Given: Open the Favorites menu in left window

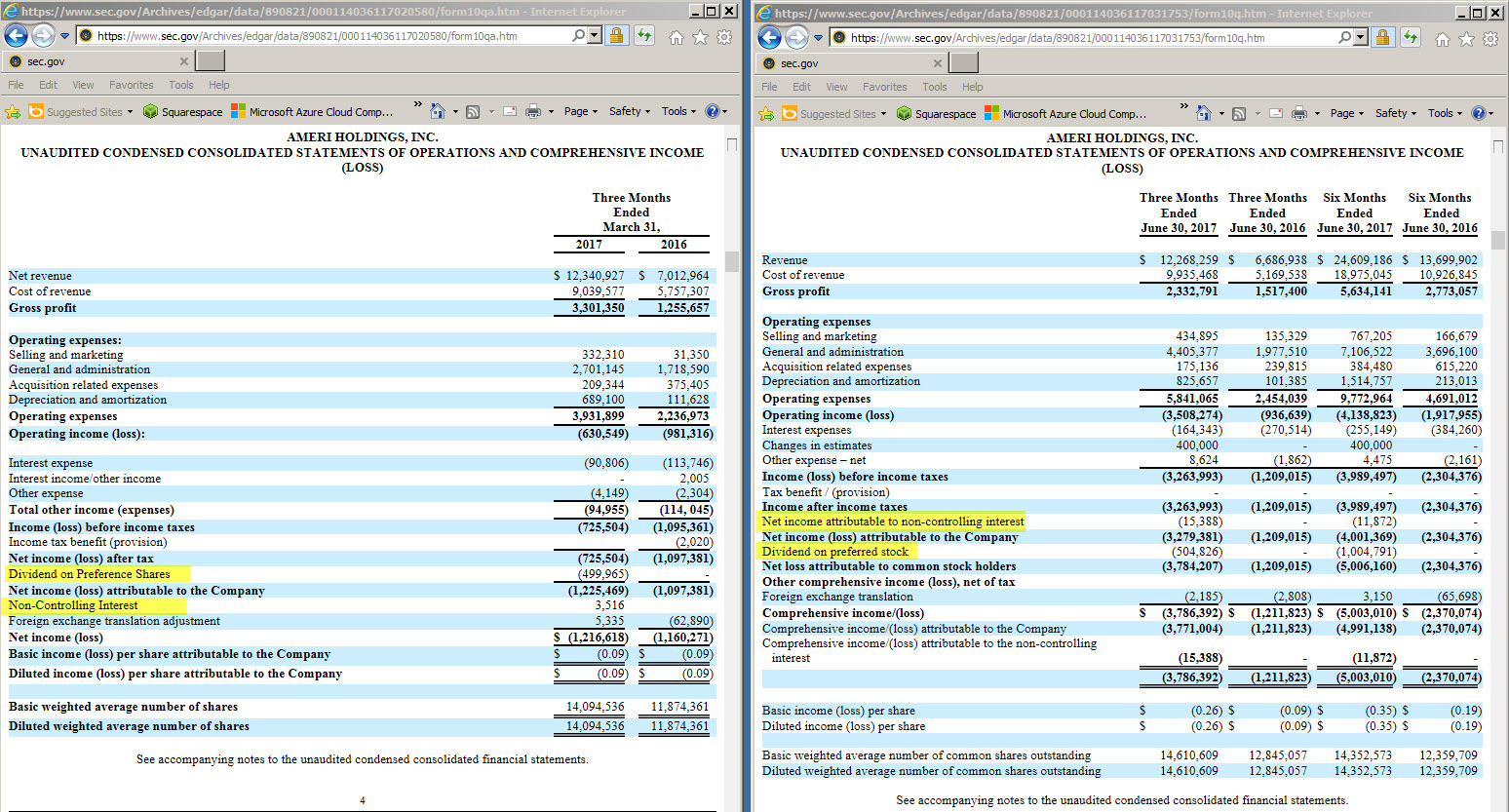Looking at the screenshot, I should pos(131,85).
